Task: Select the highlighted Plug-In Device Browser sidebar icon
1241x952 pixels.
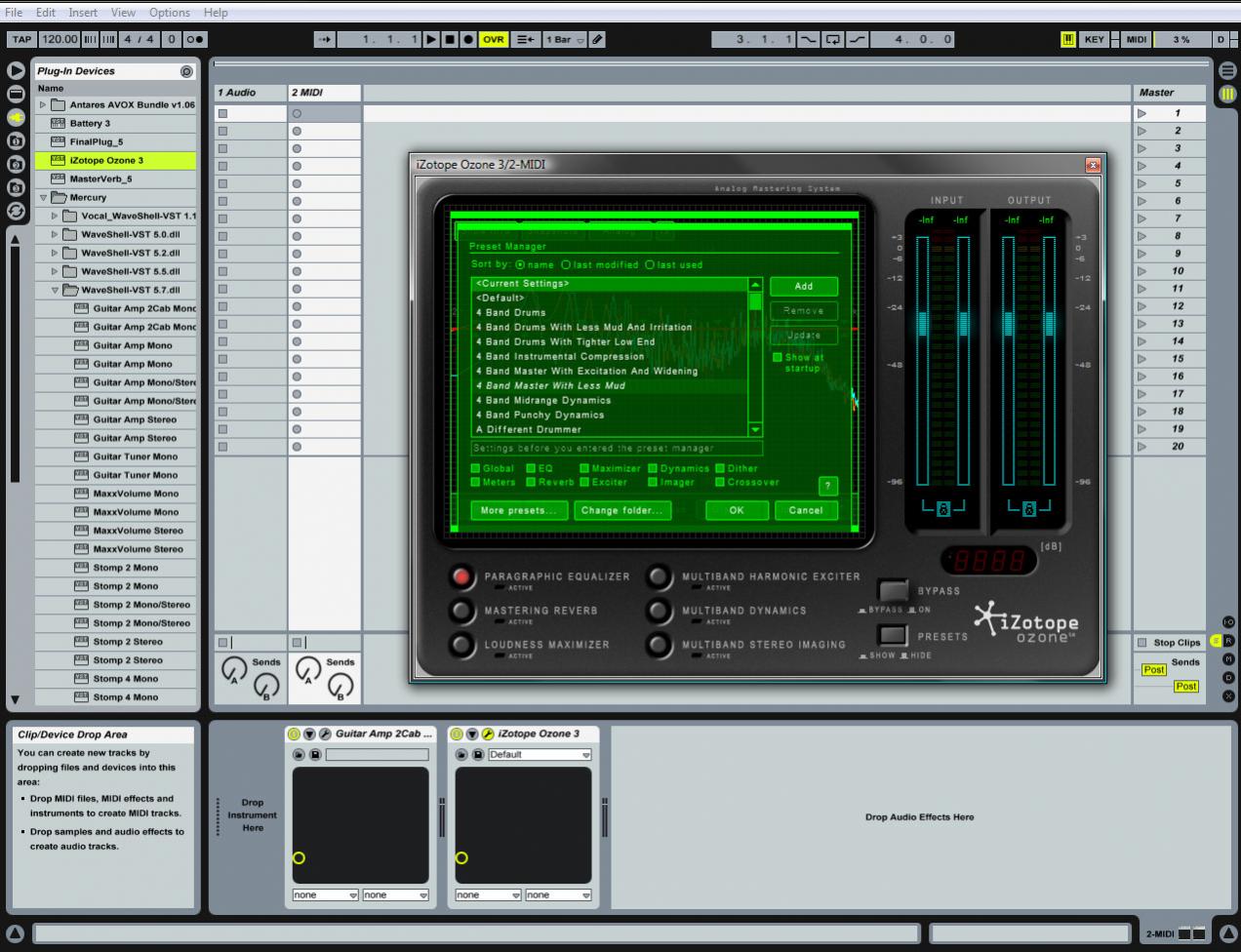Action: tap(16, 117)
